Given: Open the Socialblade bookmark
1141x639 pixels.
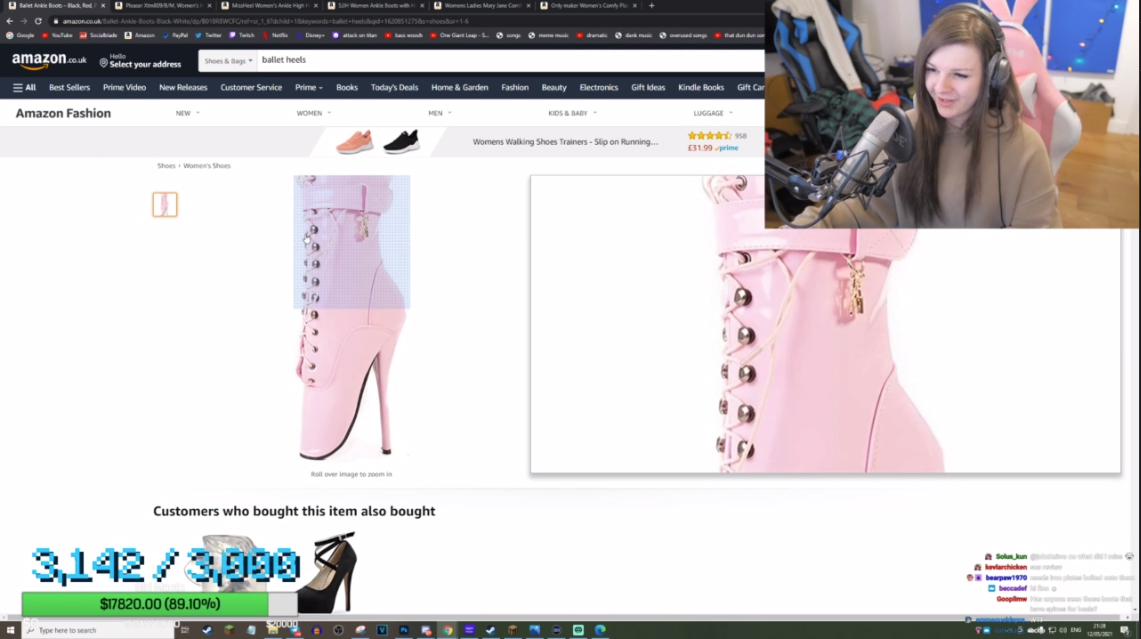Looking at the screenshot, I should tap(98, 35).
